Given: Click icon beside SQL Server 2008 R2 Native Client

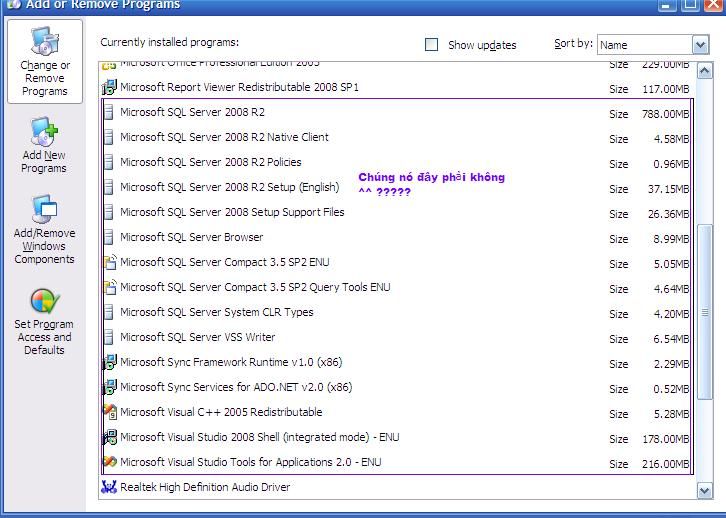Looking at the screenshot, I should 109,137.
